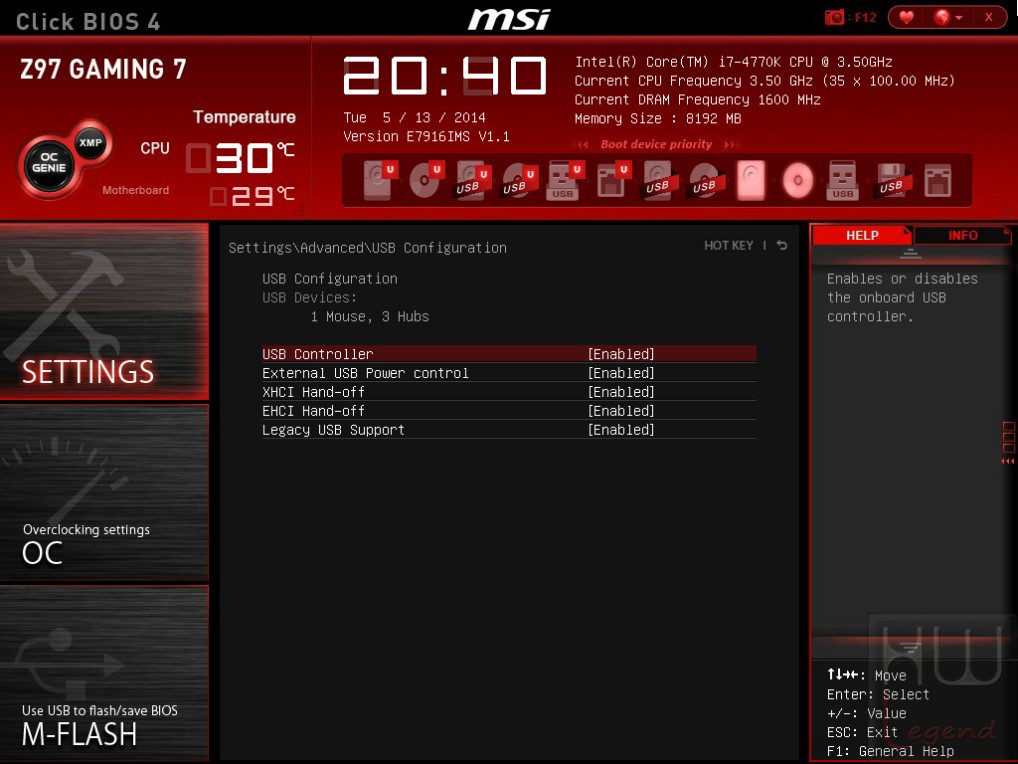Click the screenshot camera icon beside F12
This screenshot has width=1018, height=764.
[834, 18]
